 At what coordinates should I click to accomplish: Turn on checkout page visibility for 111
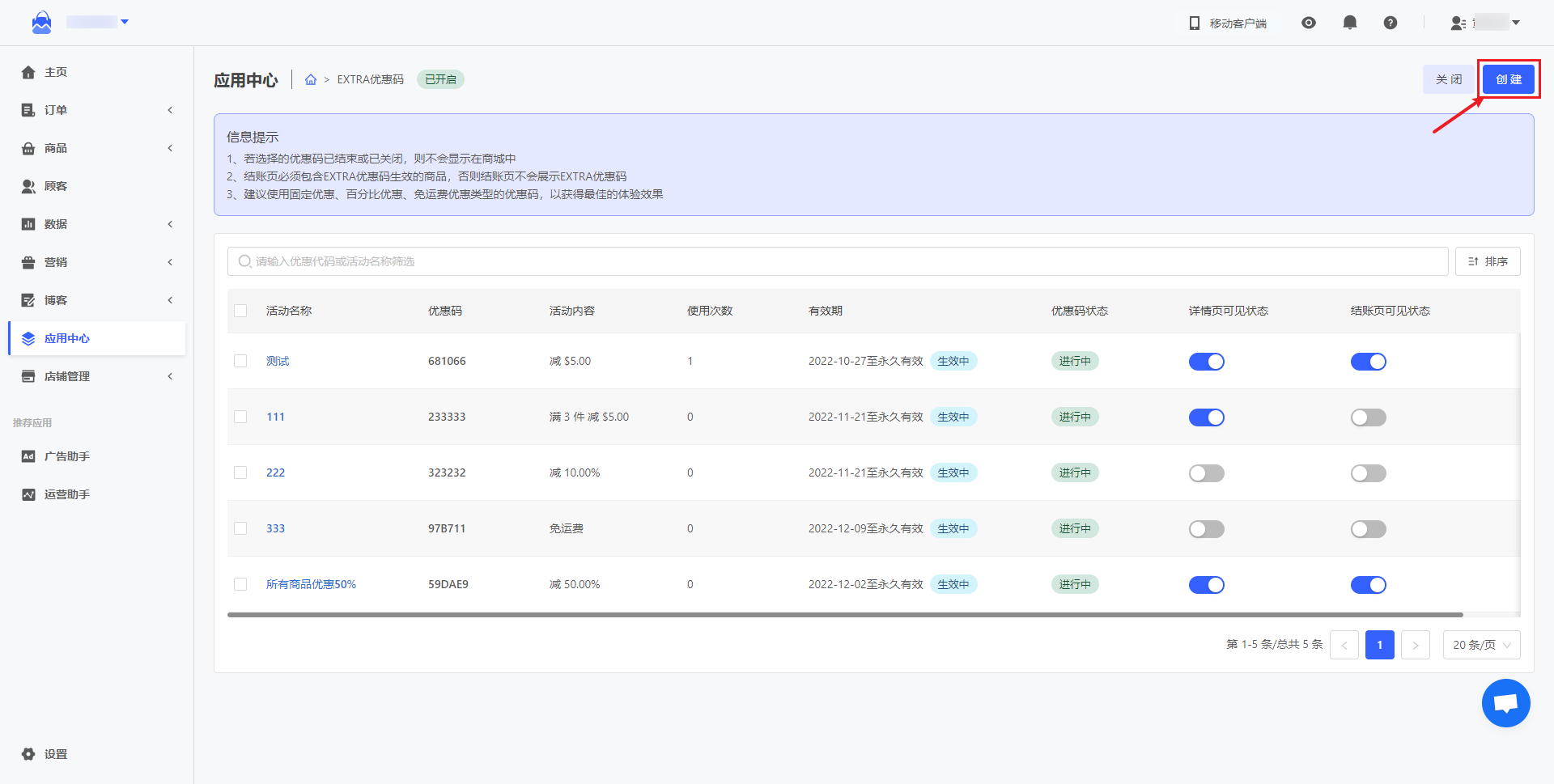pyautogui.click(x=1369, y=417)
